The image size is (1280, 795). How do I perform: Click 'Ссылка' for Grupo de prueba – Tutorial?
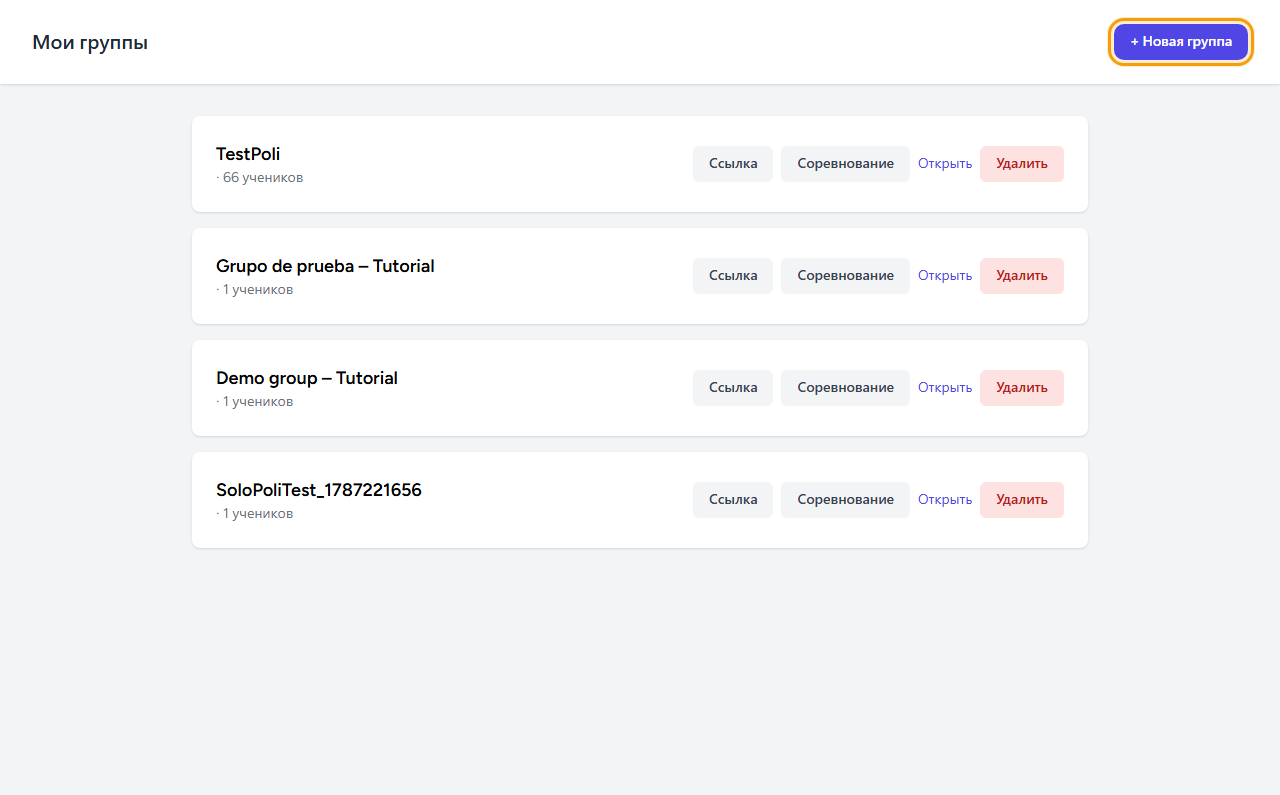(x=733, y=276)
